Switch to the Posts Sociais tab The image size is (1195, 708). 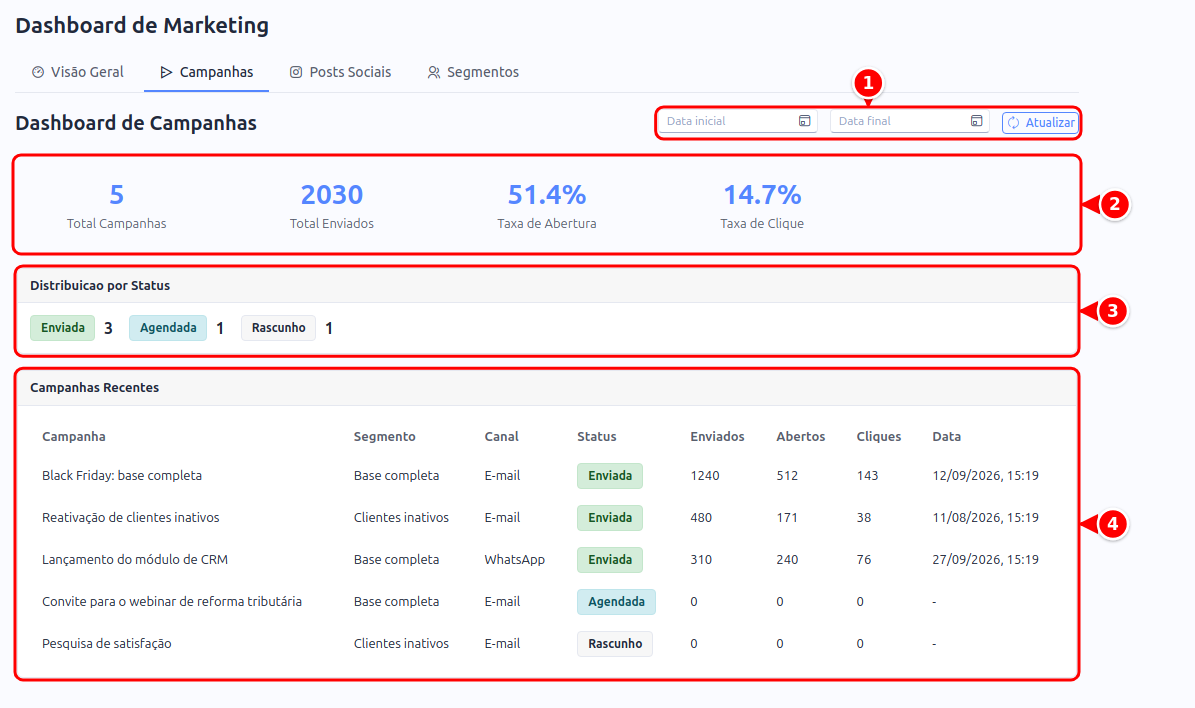click(341, 72)
